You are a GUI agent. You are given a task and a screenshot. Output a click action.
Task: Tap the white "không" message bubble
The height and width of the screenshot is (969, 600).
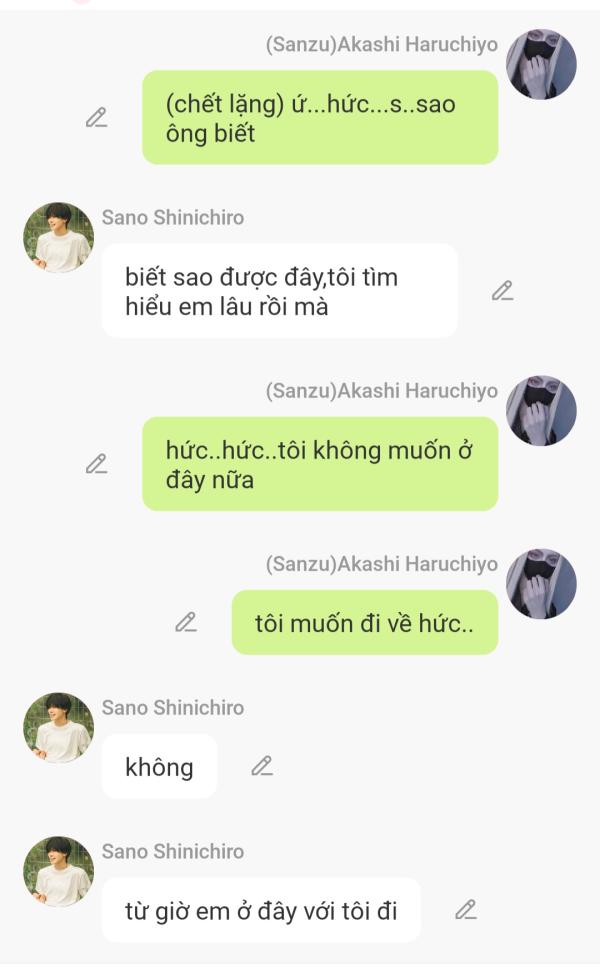[x=159, y=767]
